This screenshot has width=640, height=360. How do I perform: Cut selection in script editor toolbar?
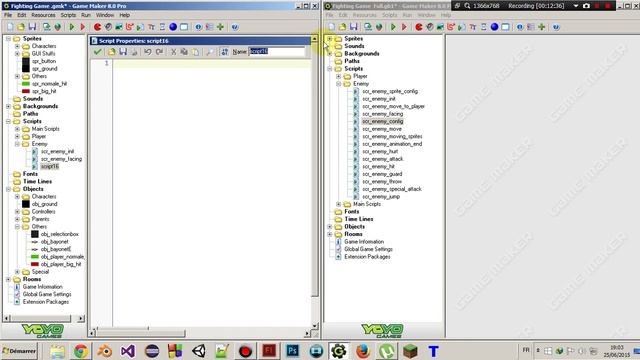[x=173, y=52]
